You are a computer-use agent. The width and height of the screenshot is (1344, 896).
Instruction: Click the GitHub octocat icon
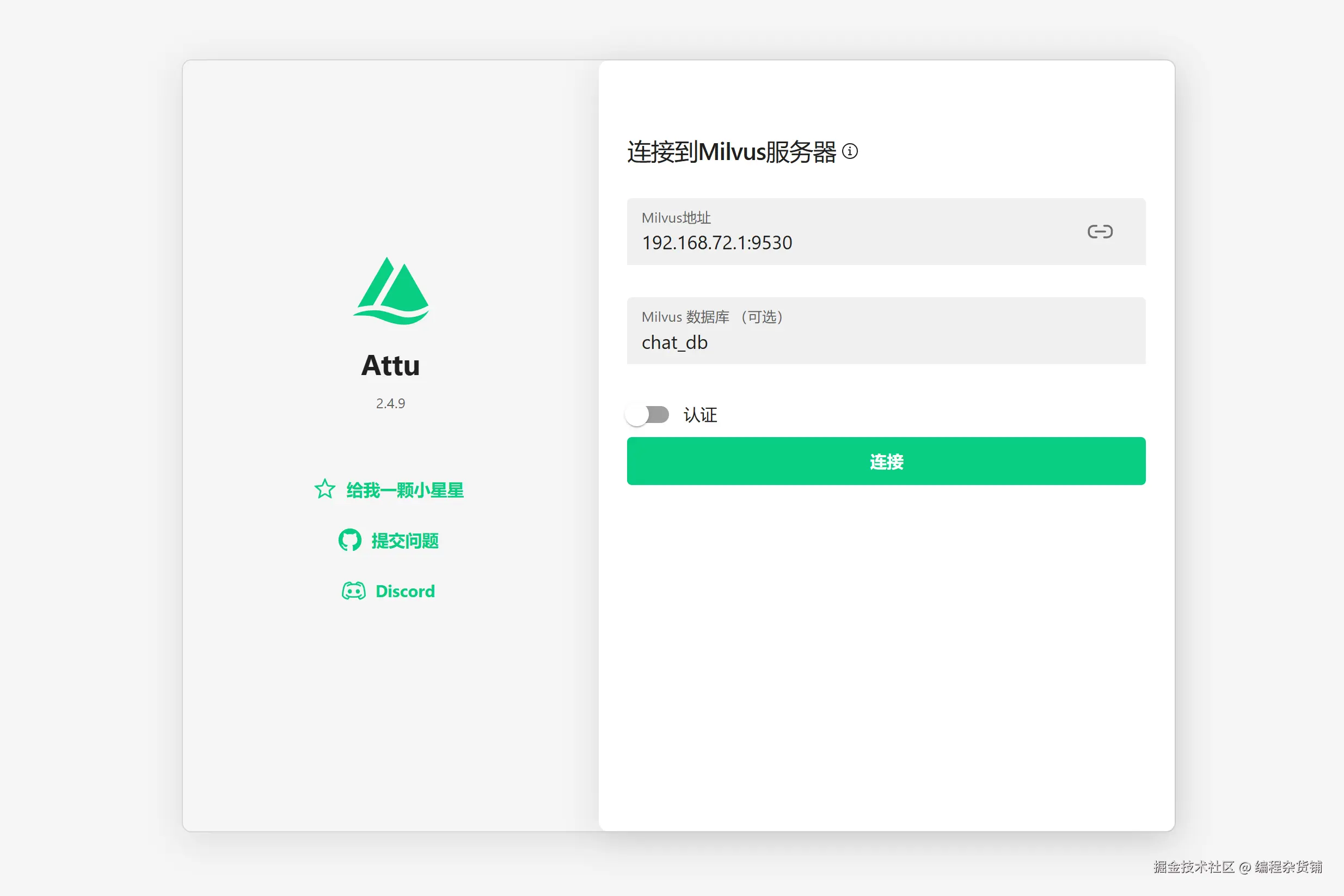pos(349,540)
